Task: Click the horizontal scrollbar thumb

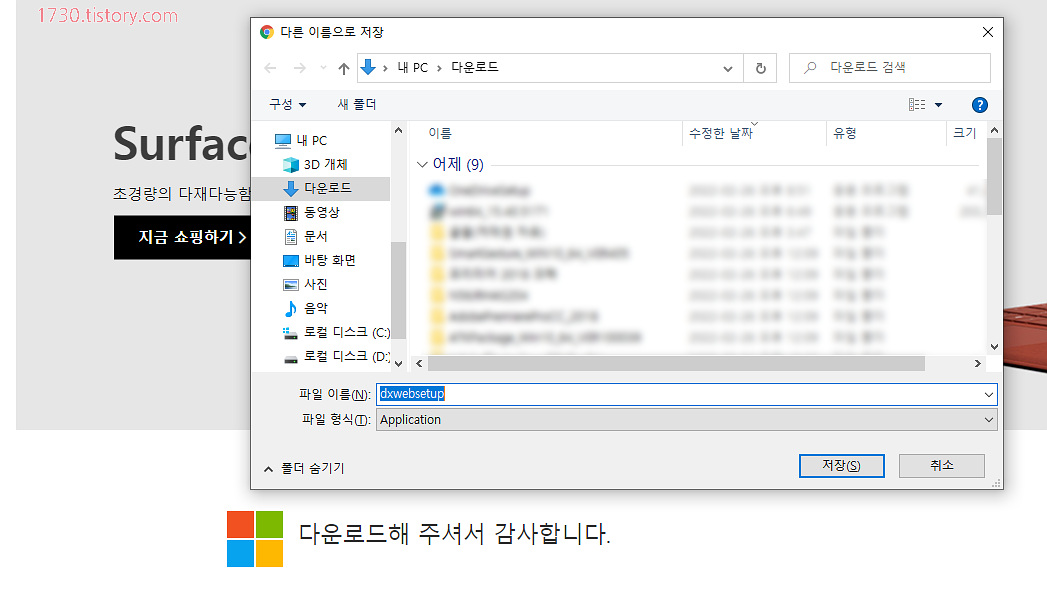Action: point(676,364)
